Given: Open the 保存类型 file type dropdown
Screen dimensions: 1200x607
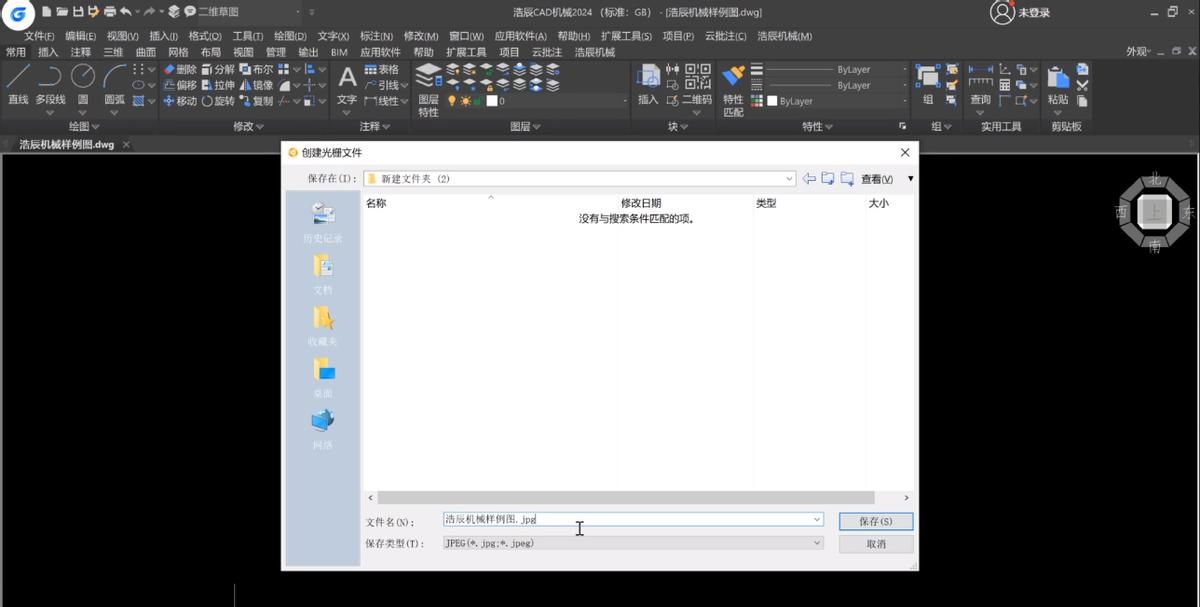Looking at the screenshot, I should (817, 542).
